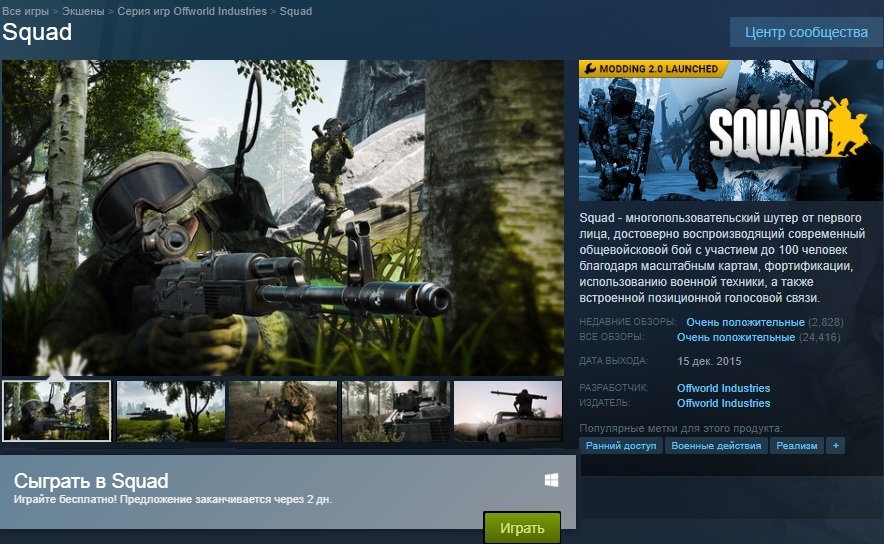Click the release date '15 дек. 2015'
Screen dimensions: 884x544
tap(709, 361)
